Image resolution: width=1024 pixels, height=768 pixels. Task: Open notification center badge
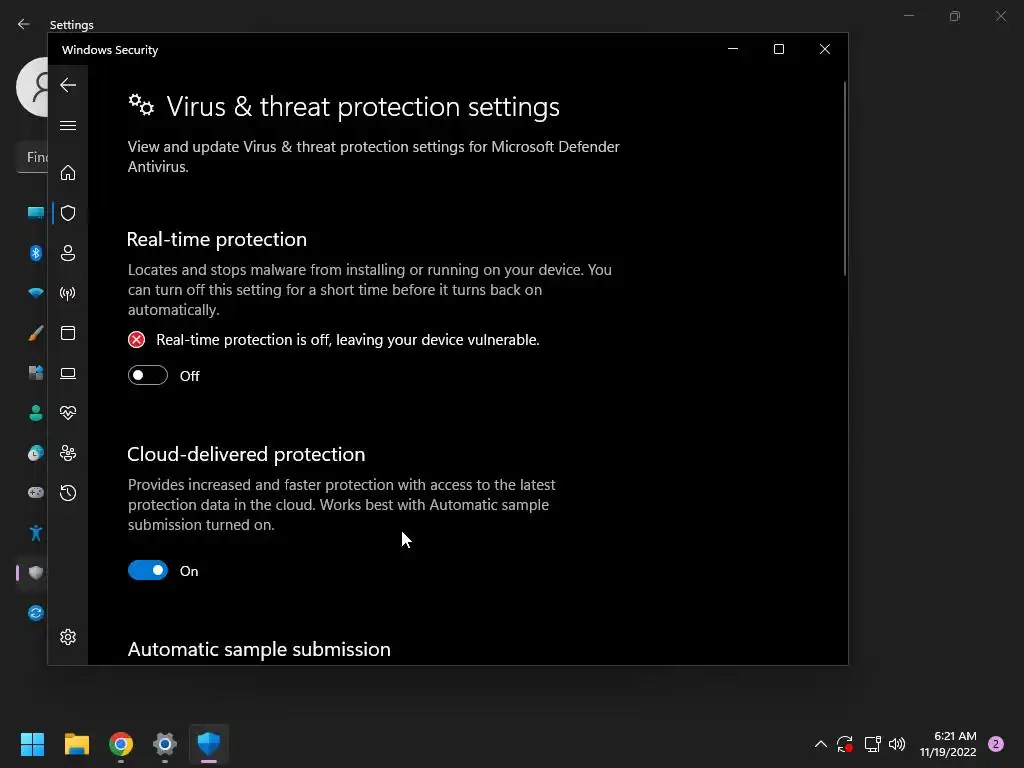click(996, 744)
